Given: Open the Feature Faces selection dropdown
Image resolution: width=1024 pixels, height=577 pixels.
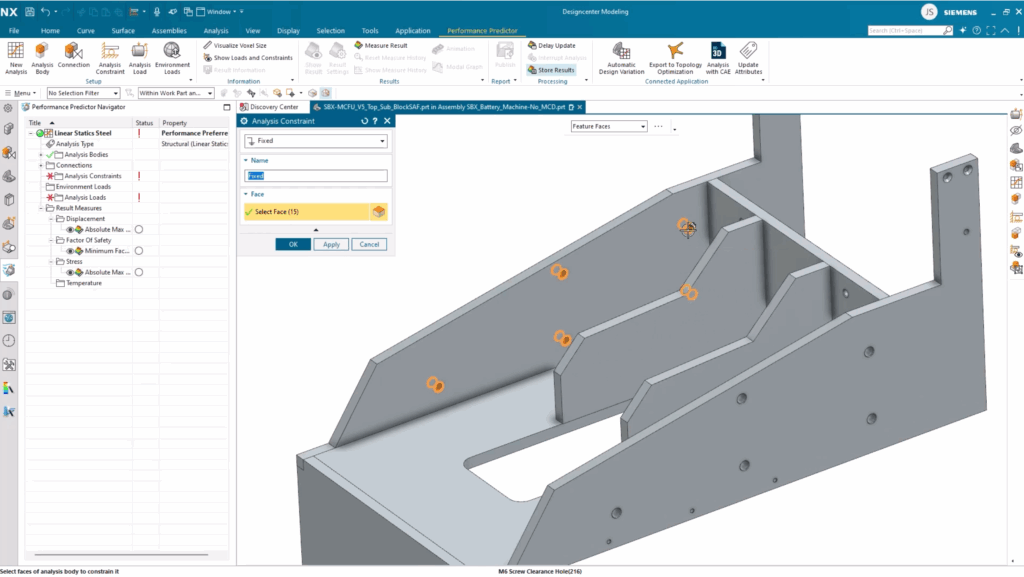Looking at the screenshot, I should [x=609, y=126].
